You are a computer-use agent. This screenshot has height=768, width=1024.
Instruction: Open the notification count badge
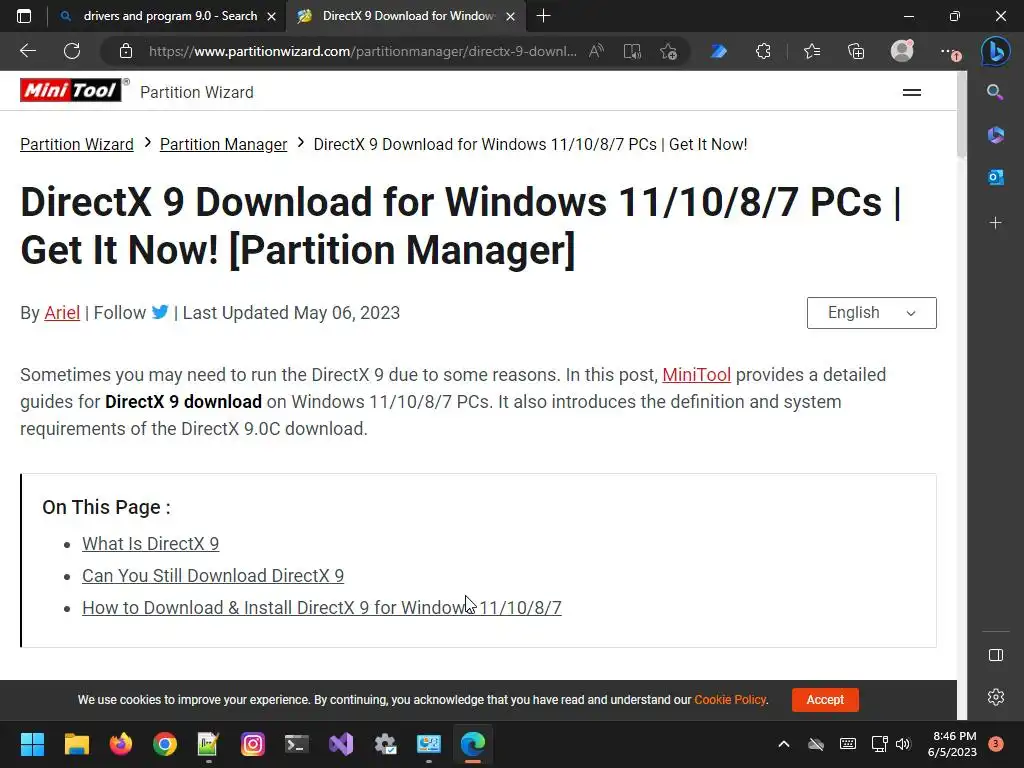[996, 744]
